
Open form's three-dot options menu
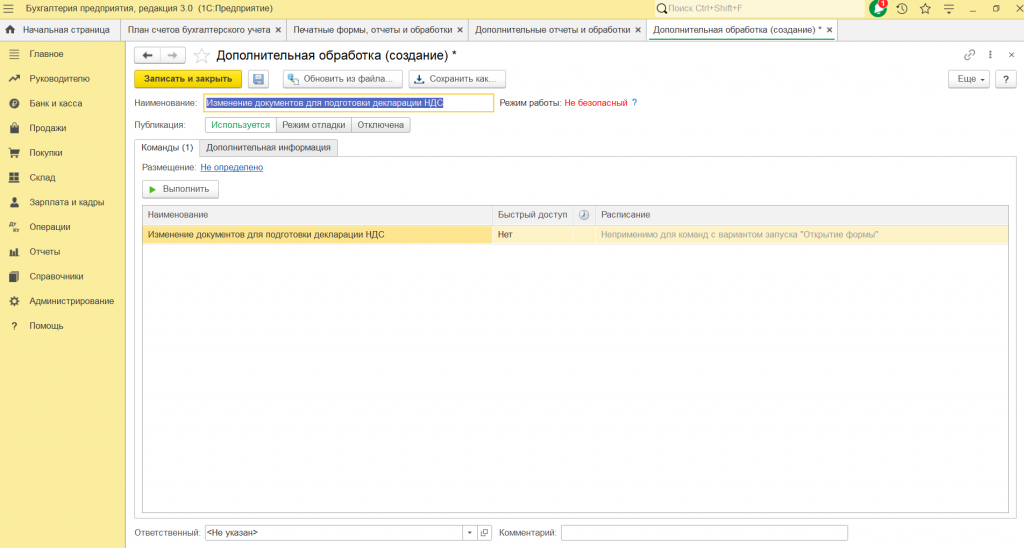coord(990,55)
